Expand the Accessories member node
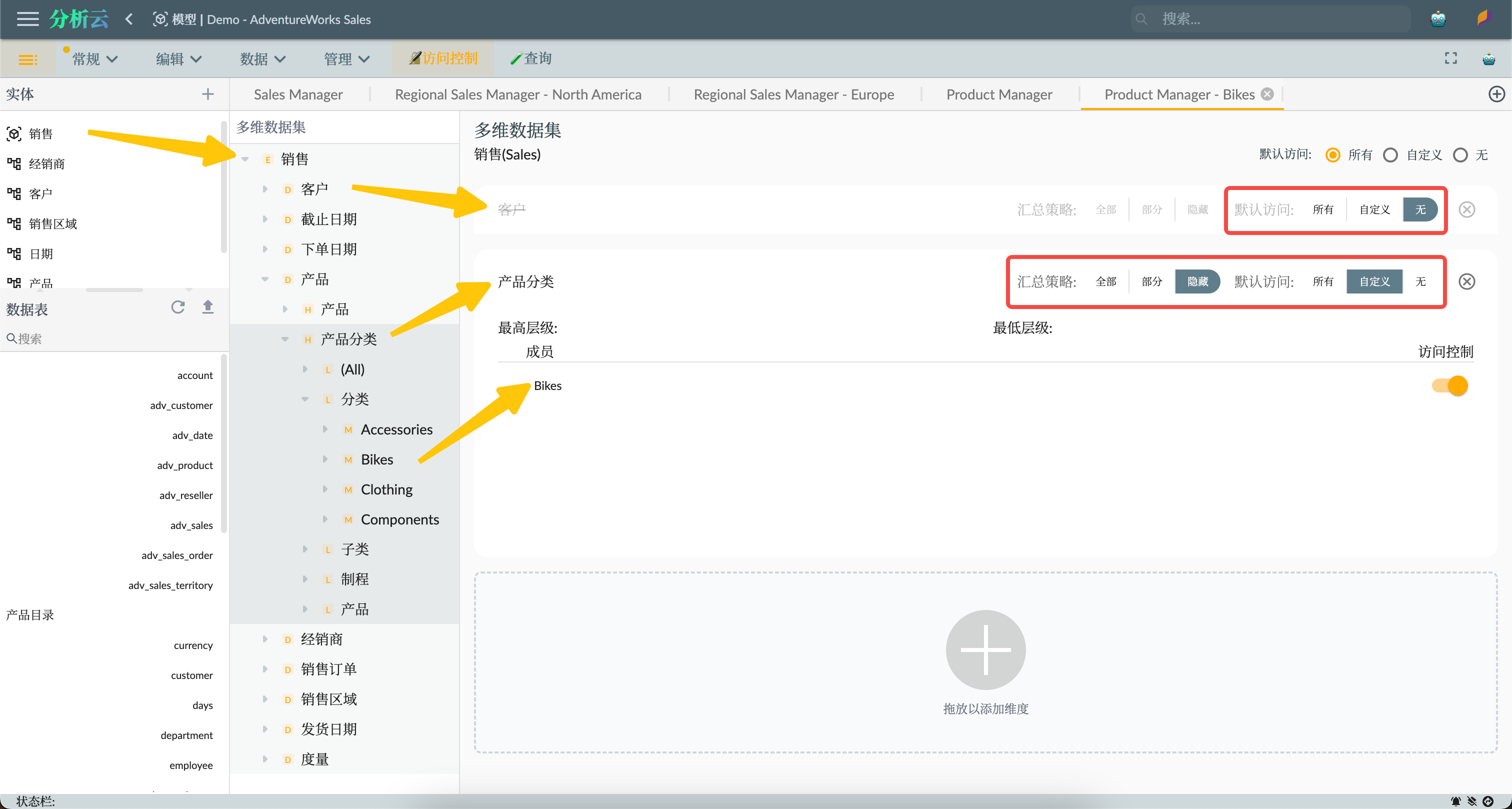This screenshot has width=1512, height=809. 325,429
